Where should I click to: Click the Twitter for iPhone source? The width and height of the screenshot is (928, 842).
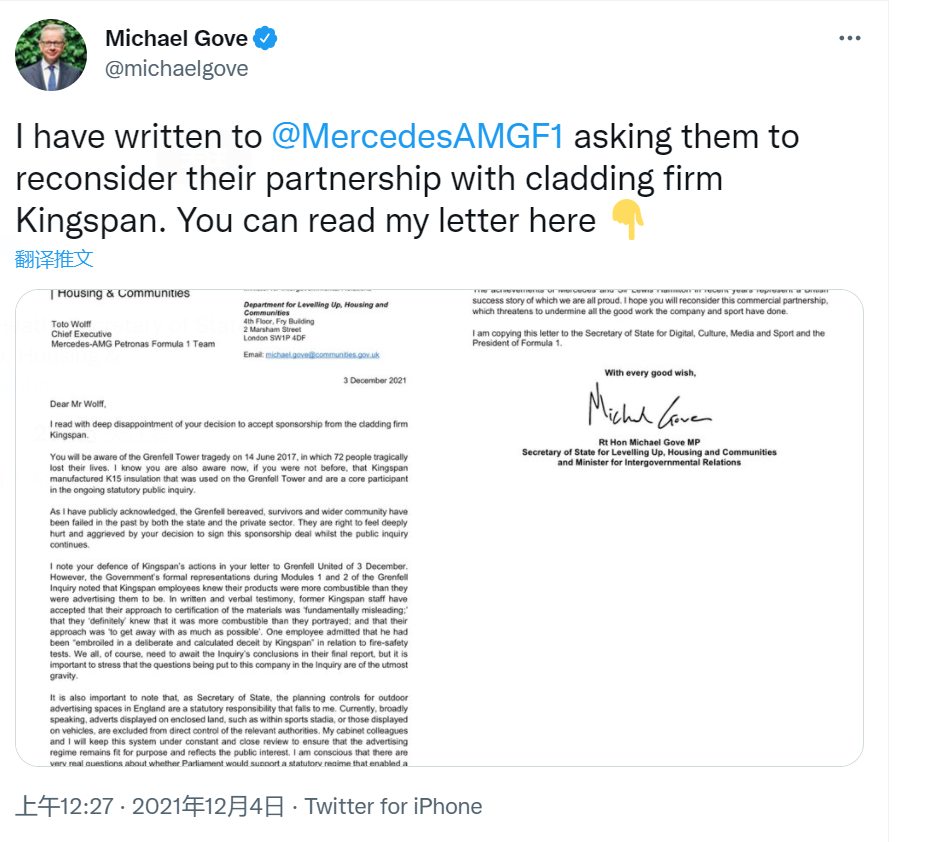[x=393, y=806]
